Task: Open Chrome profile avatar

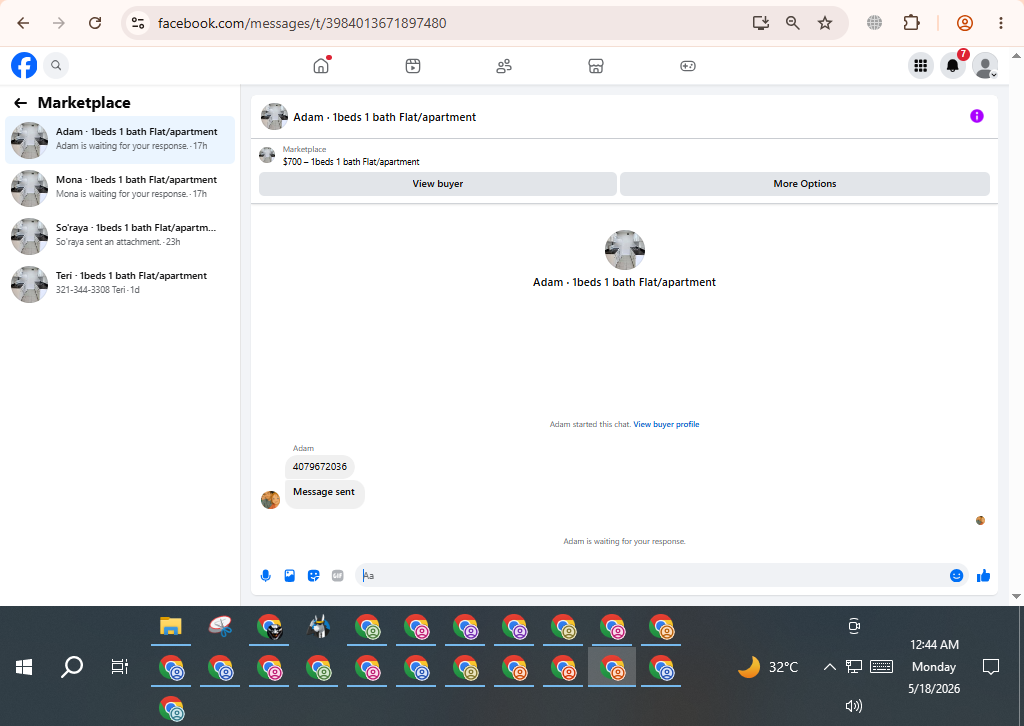Action: (965, 24)
